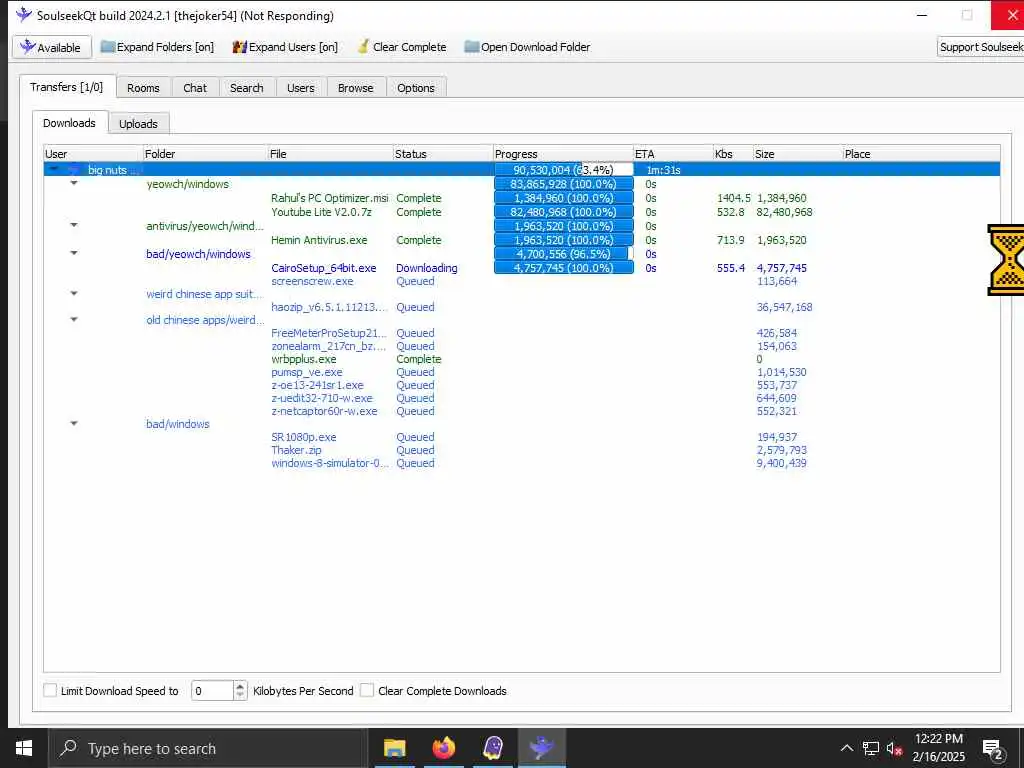Sort by the File column header
1024x768 pixels.
tap(330, 154)
